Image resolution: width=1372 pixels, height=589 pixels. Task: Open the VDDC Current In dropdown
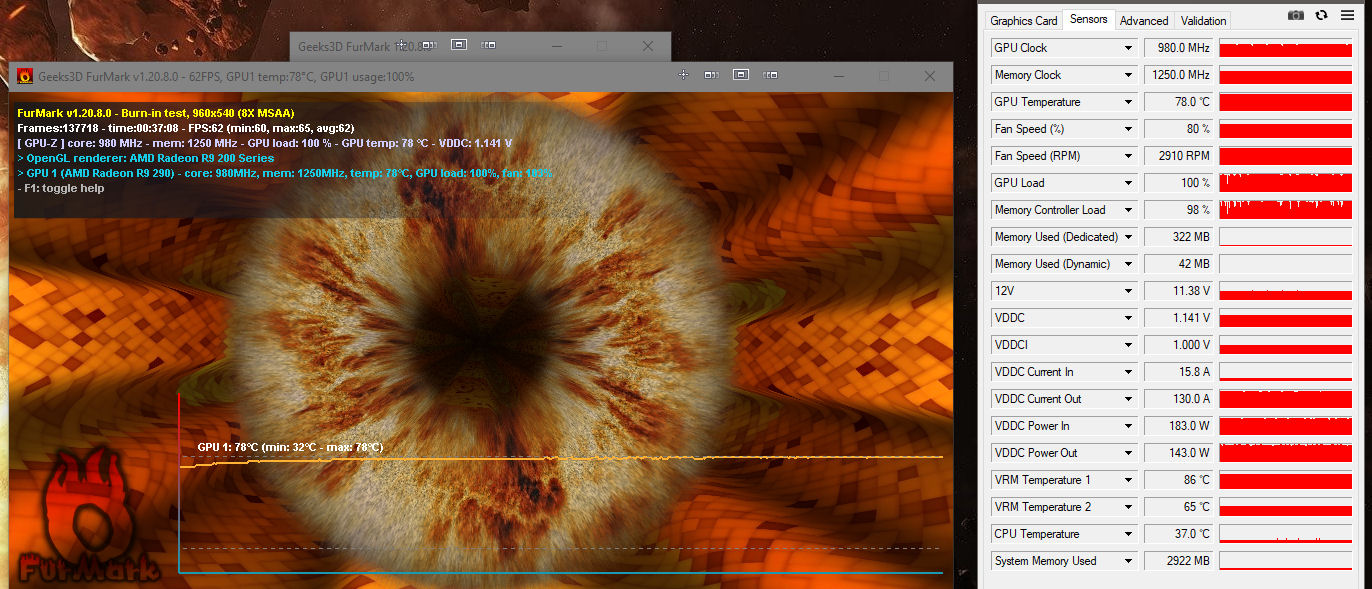tap(1129, 372)
